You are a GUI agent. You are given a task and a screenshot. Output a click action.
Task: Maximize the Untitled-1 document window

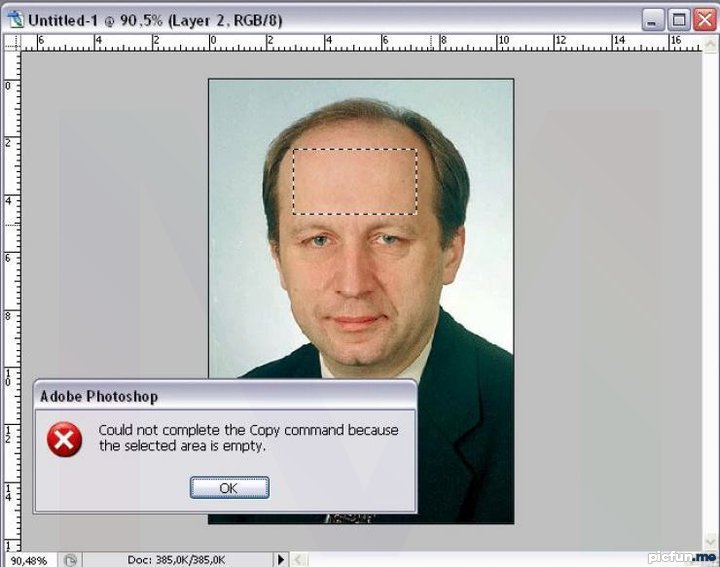click(x=679, y=20)
